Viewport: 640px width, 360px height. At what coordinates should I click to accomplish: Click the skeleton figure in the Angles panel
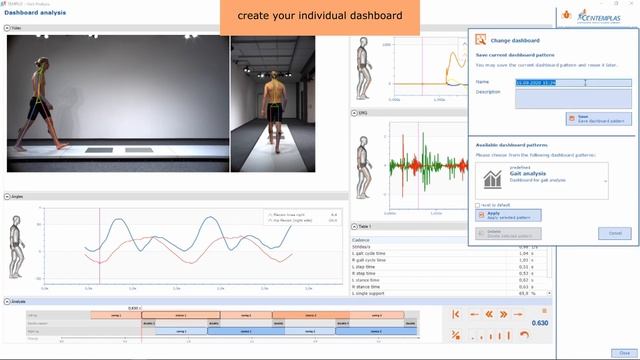[16, 247]
